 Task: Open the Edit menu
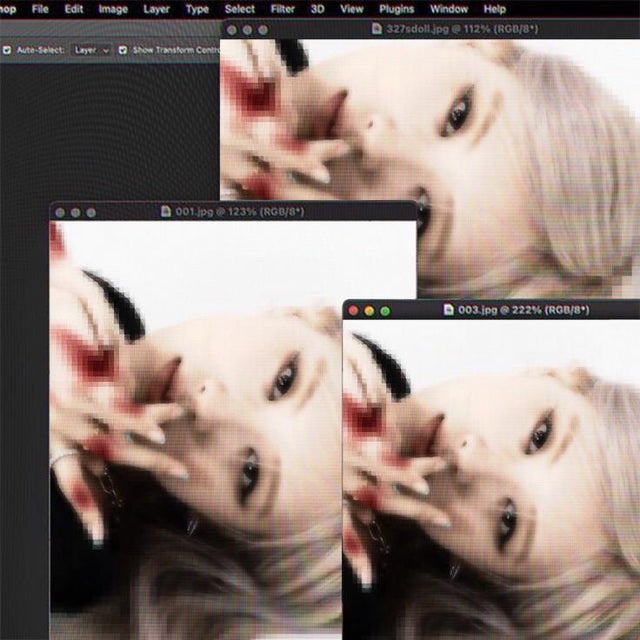click(74, 9)
